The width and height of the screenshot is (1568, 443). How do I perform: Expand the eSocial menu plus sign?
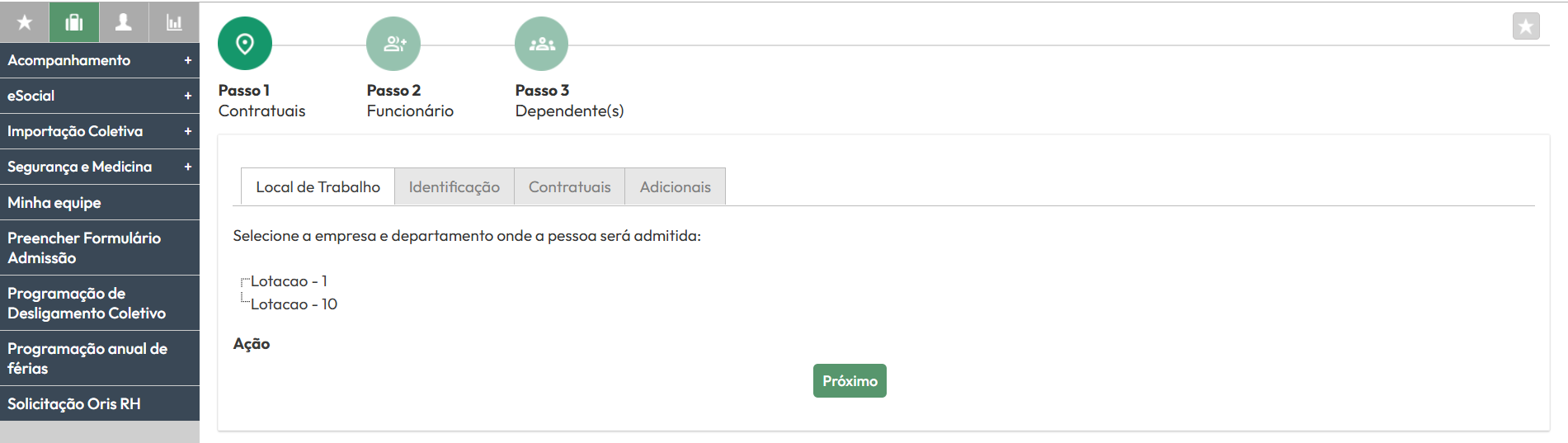pyautogui.click(x=188, y=96)
